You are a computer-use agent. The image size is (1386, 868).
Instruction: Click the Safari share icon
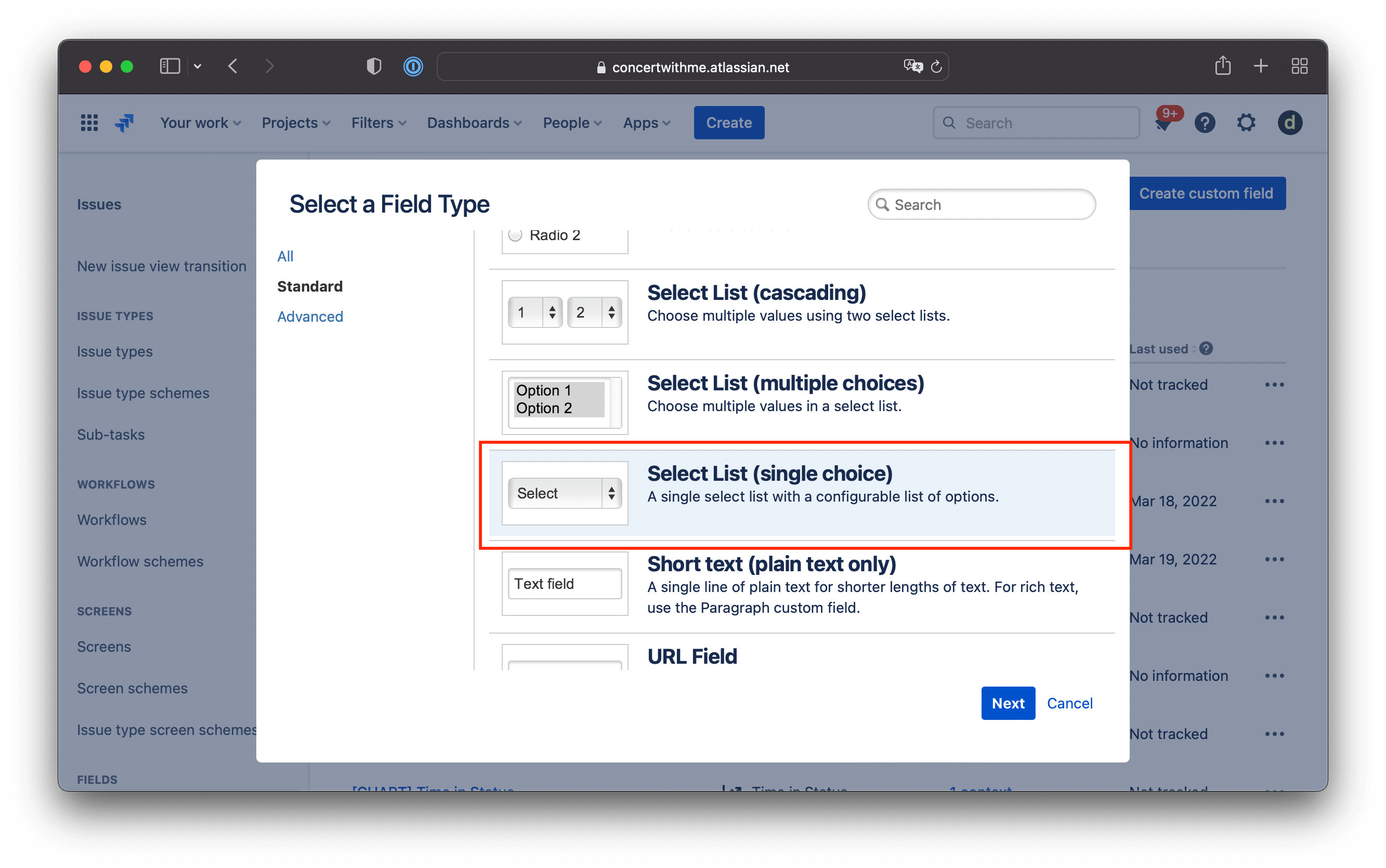click(1223, 66)
